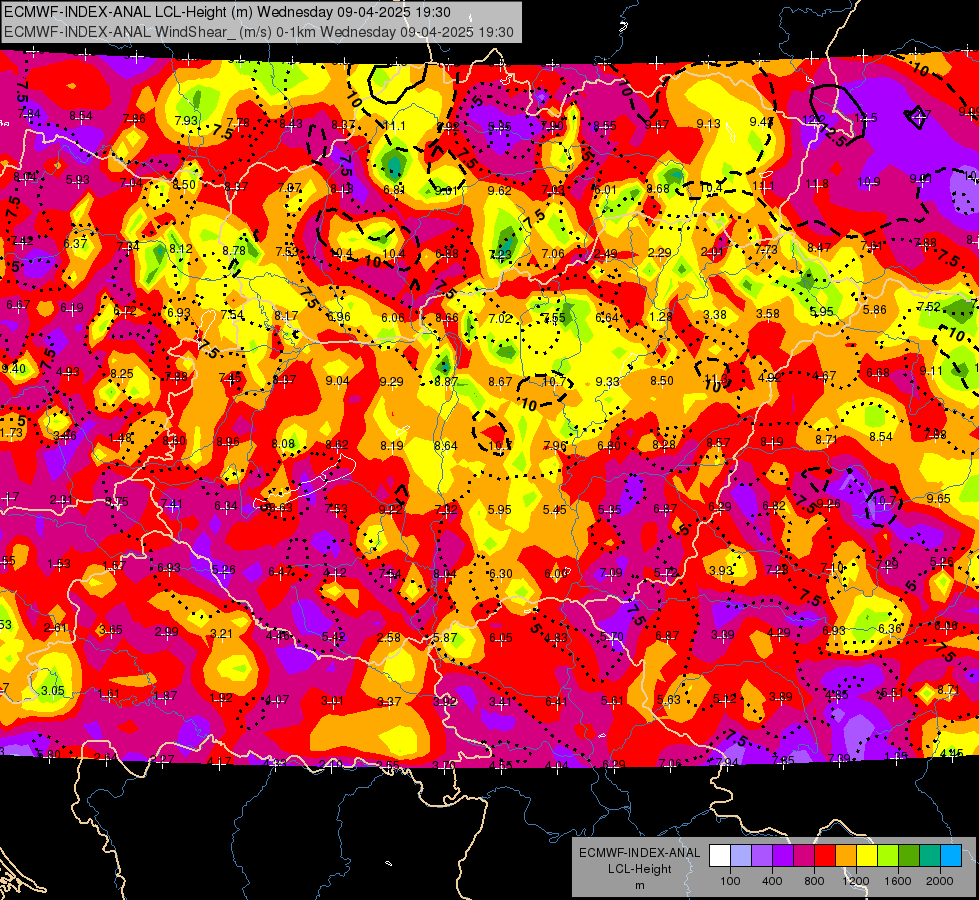This screenshot has height=900, width=979.
Task: Click the grid point value '9.13'
Action: (709, 124)
